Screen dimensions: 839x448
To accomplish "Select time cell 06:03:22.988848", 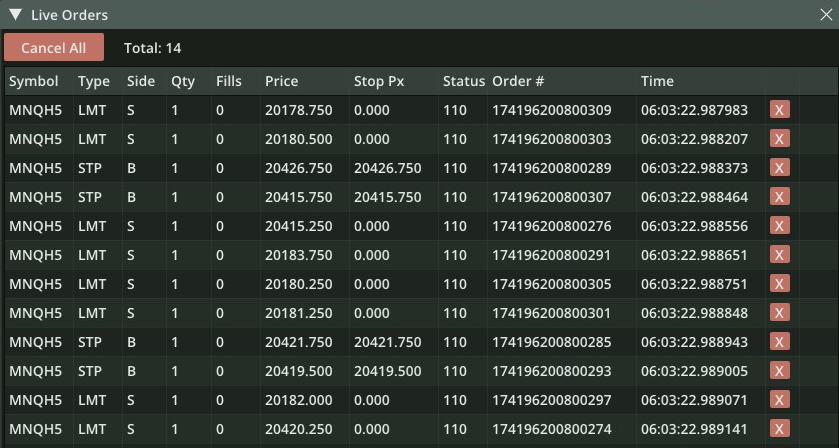I will pos(694,313).
